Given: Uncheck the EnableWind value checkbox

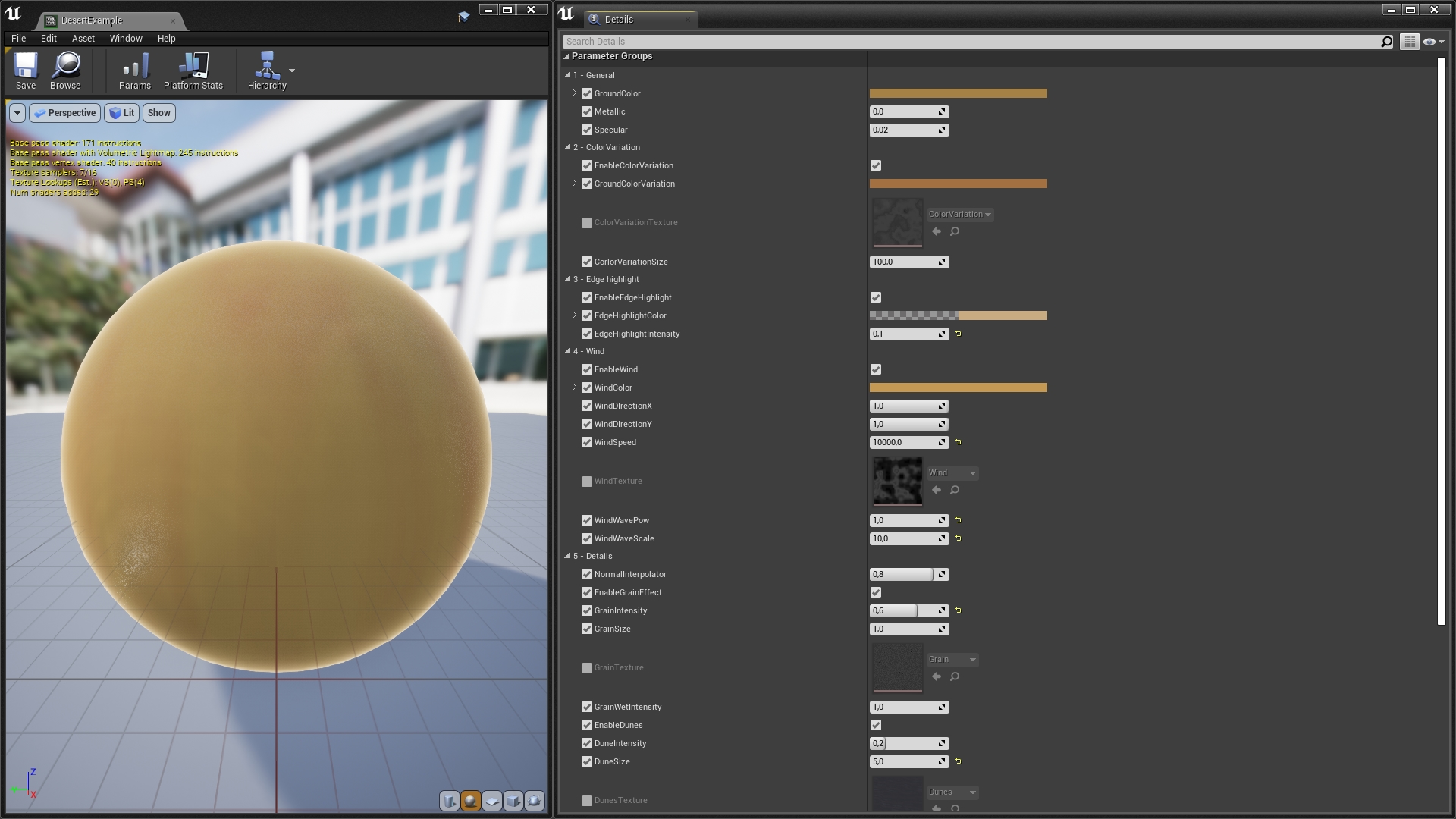Looking at the screenshot, I should click(x=876, y=369).
